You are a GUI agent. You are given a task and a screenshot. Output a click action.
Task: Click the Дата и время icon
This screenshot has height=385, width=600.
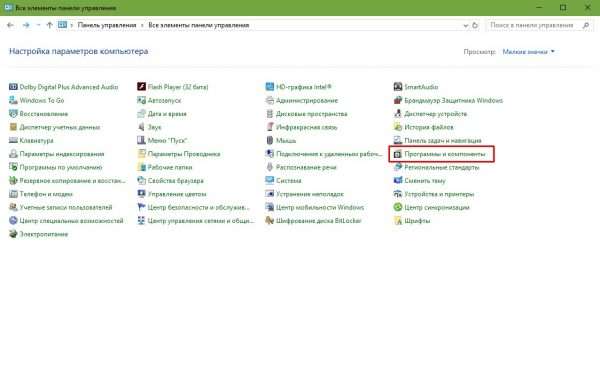coord(141,114)
